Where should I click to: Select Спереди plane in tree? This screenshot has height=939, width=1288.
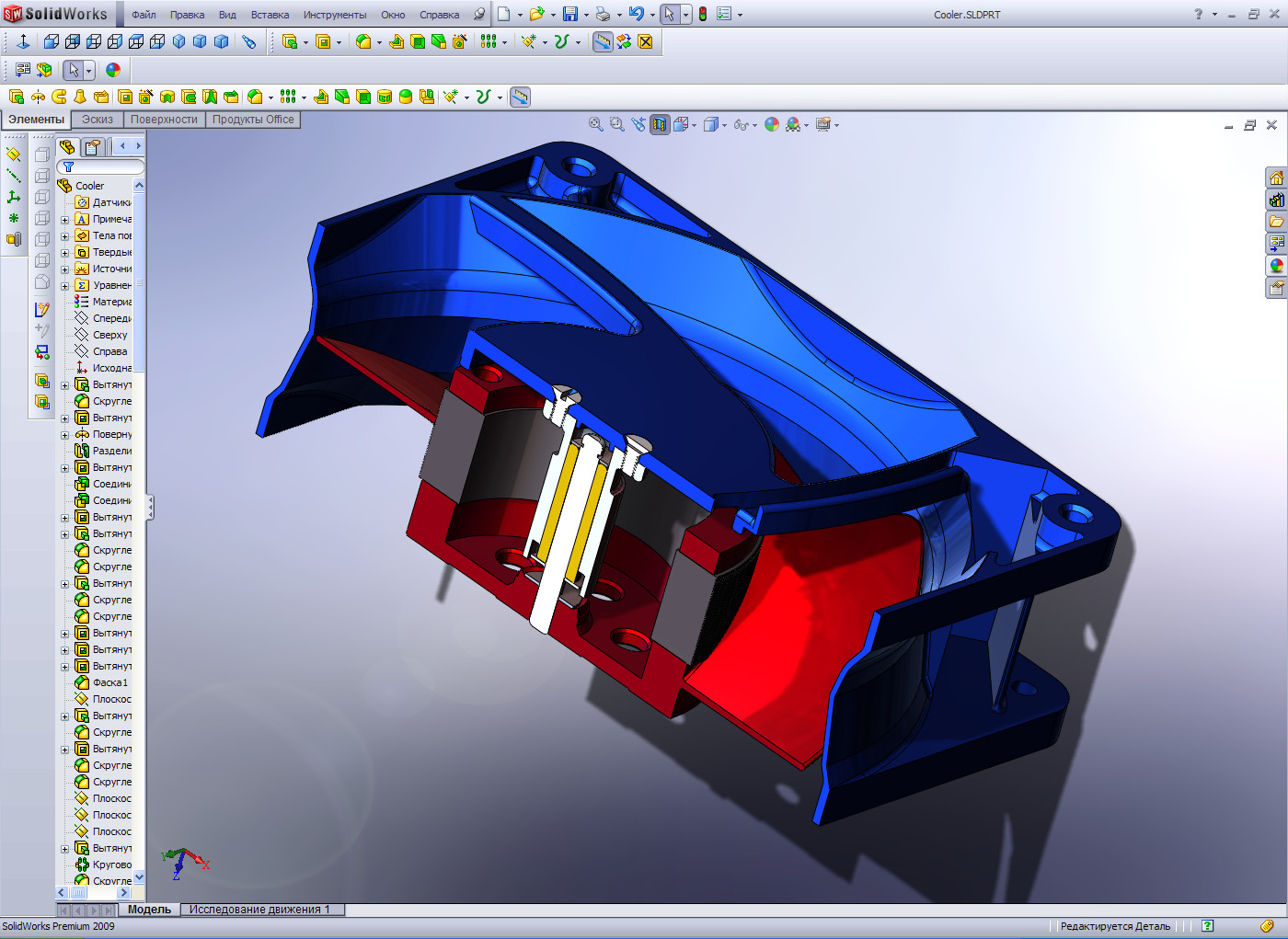click(103, 318)
